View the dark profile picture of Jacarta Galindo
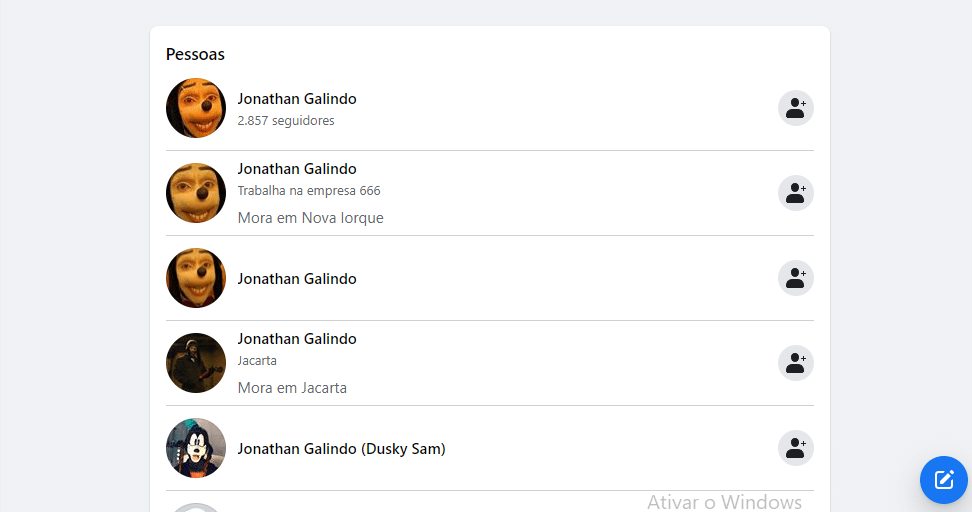Image resolution: width=972 pixels, height=512 pixels. 196,363
